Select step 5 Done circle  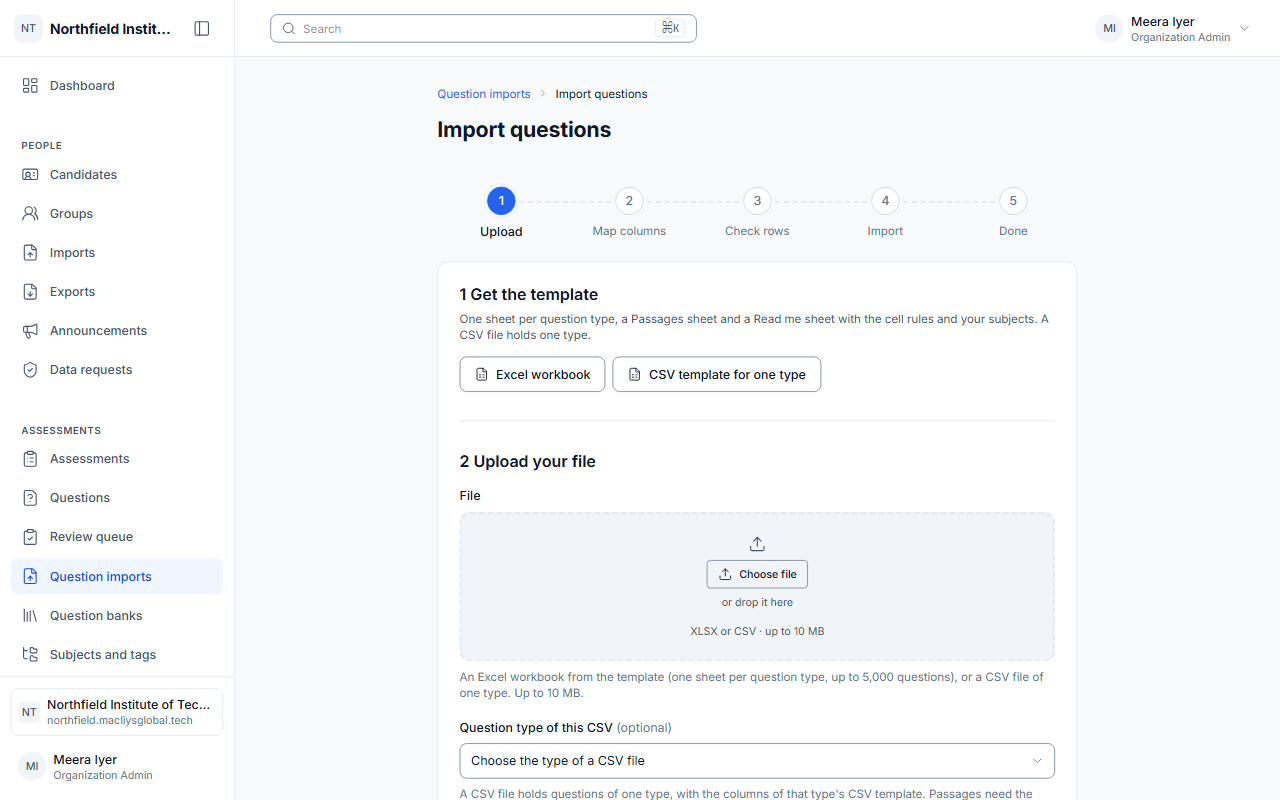tap(1013, 201)
